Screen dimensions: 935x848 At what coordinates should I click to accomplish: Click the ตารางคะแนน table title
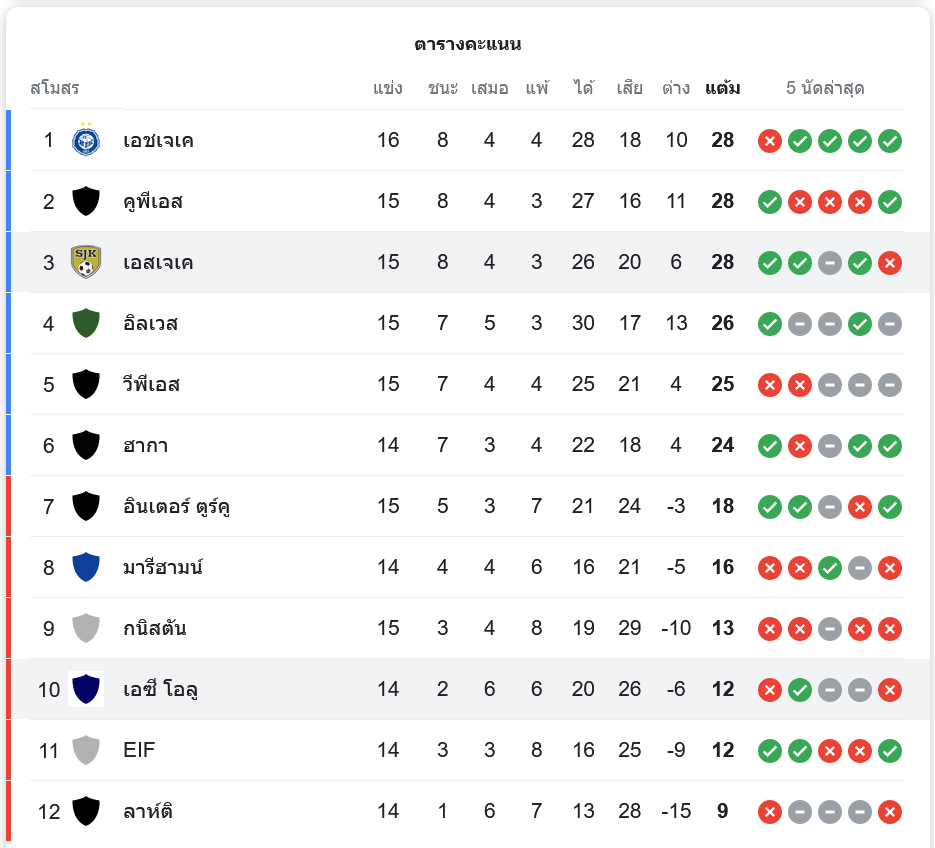pyautogui.click(x=467, y=44)
